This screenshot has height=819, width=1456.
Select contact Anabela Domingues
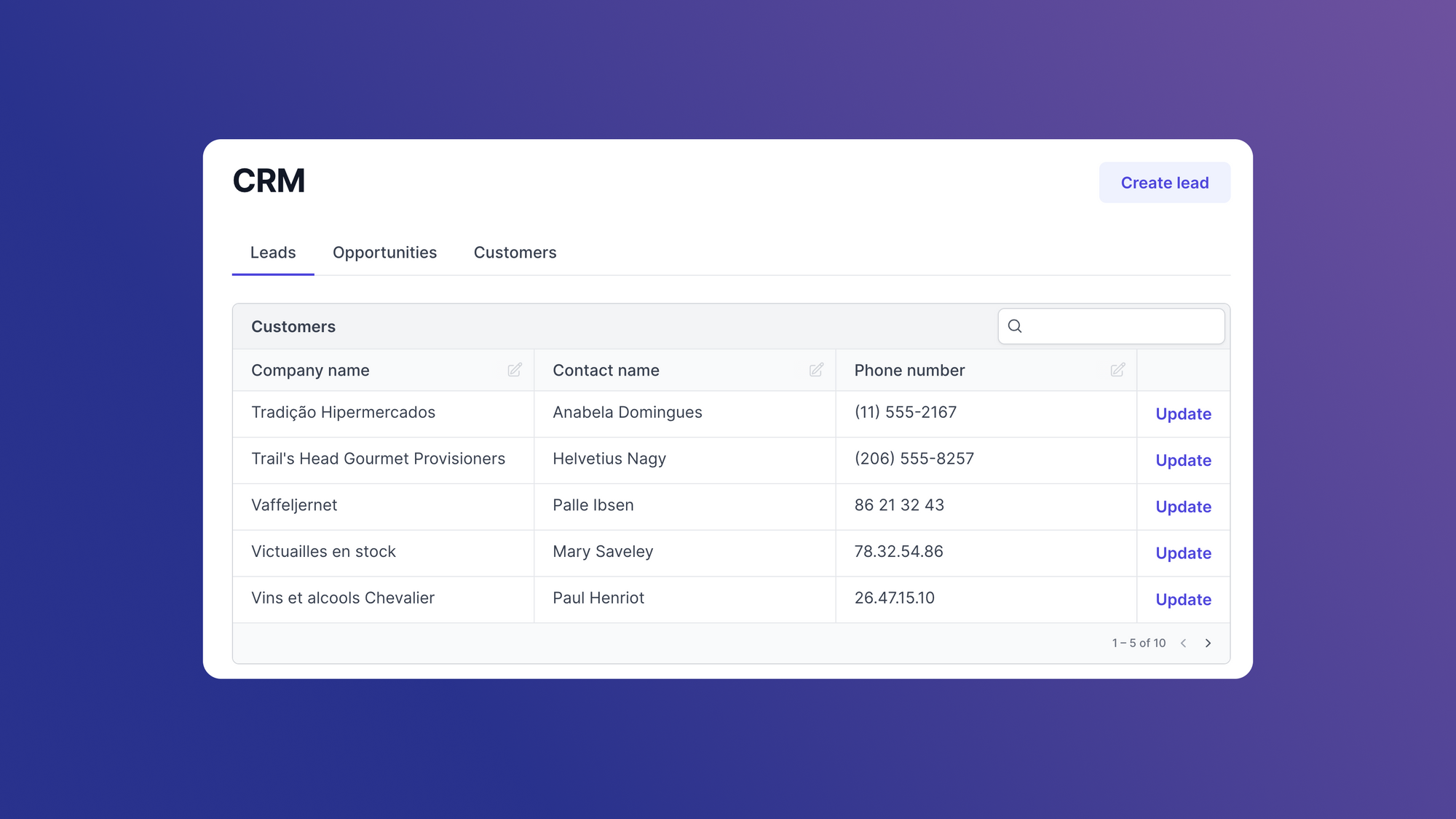tap(627, 412)
